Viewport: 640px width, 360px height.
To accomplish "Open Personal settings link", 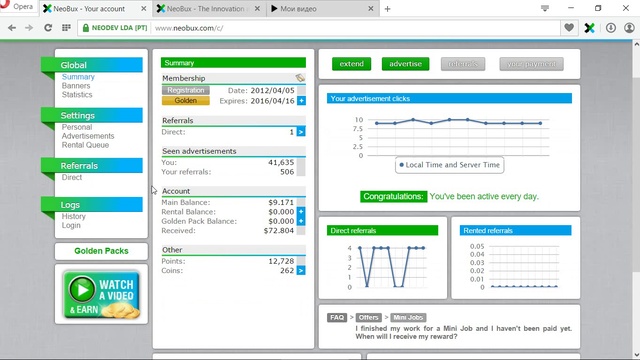I will (77, 127).
